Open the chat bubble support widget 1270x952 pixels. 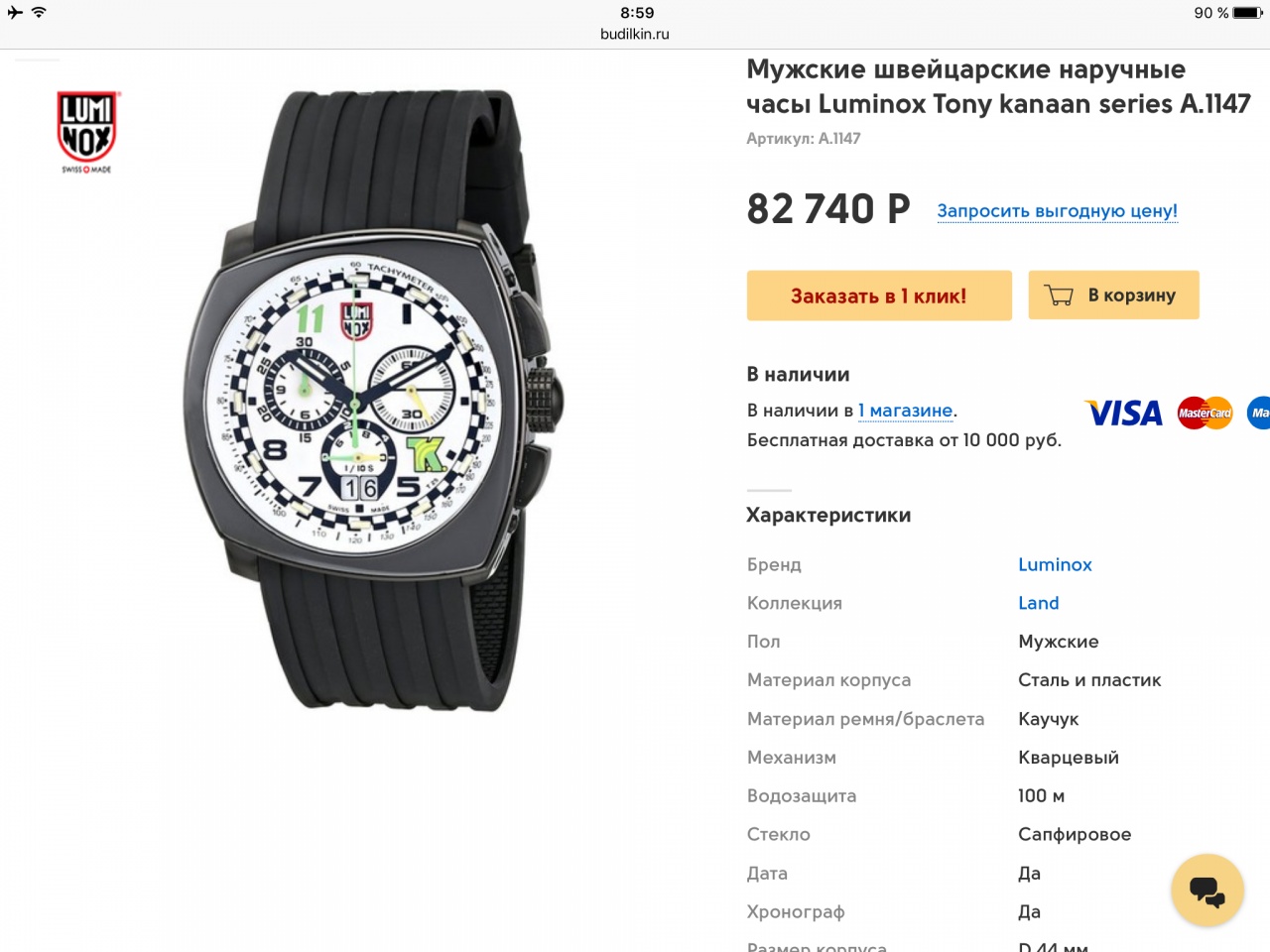(x=1206, y=890)
